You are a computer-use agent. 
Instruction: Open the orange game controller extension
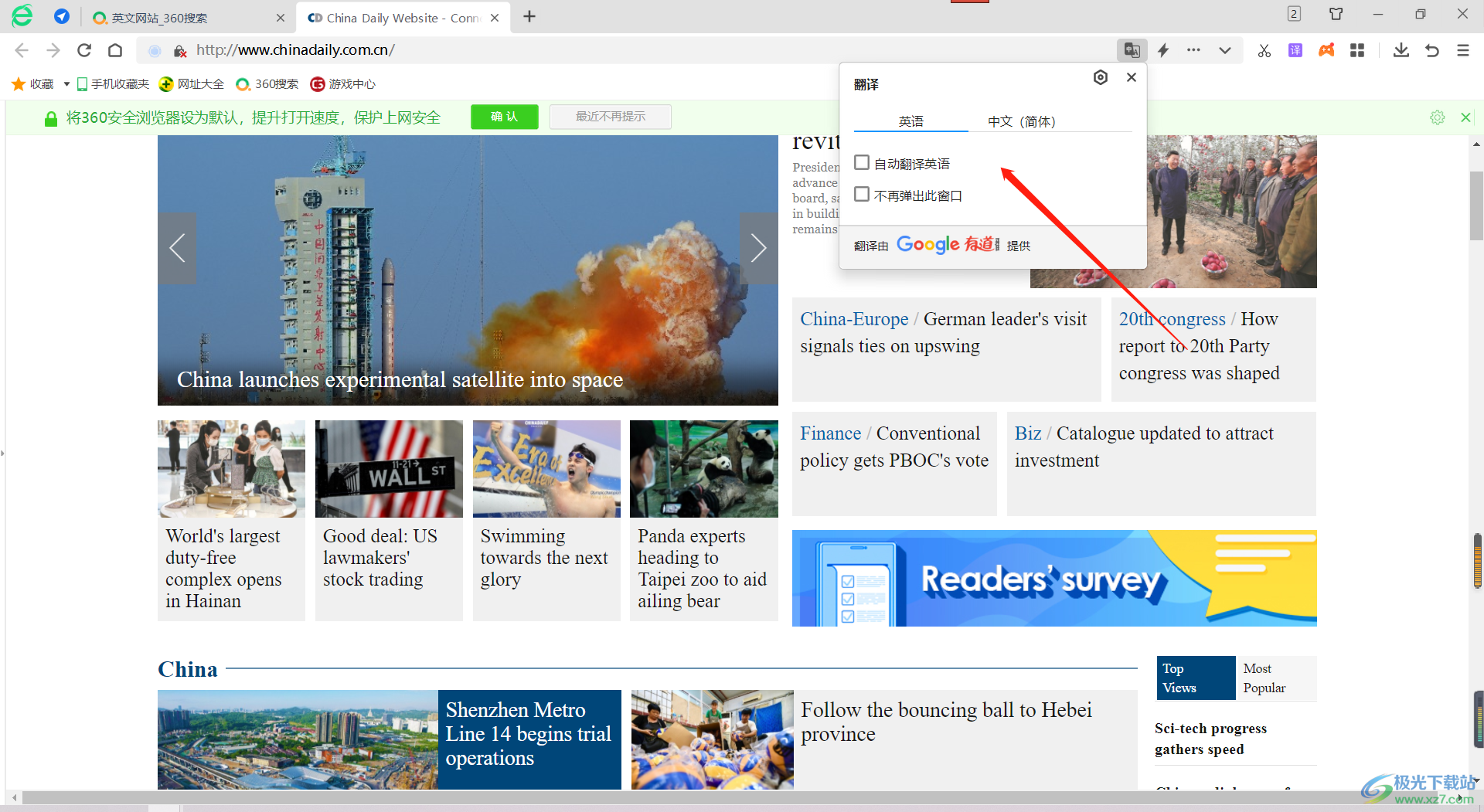pos(1326,50)
